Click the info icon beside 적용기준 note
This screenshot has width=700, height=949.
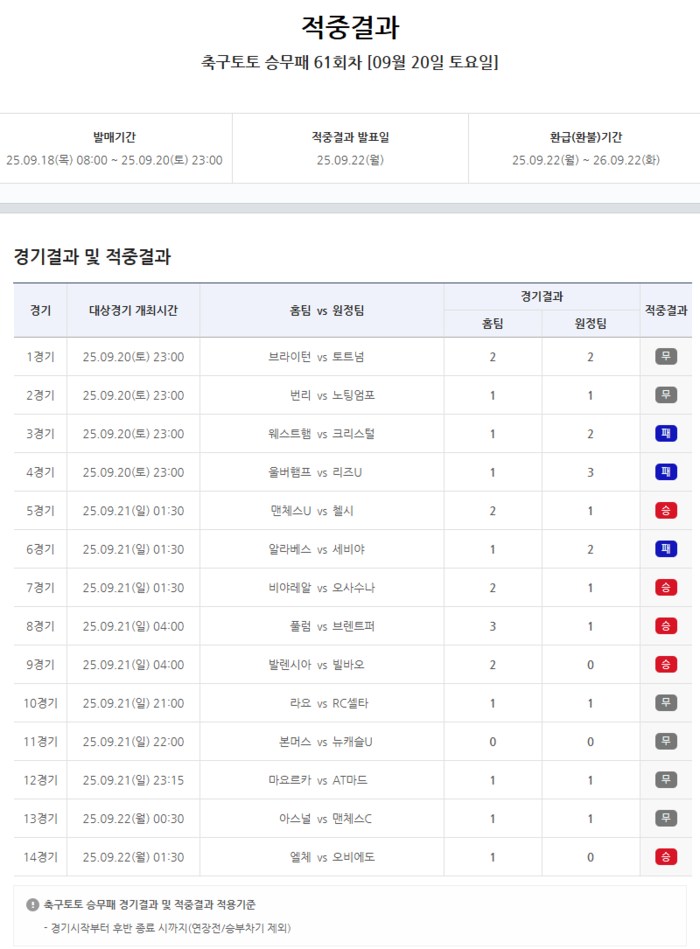click(x=33, y=905)
